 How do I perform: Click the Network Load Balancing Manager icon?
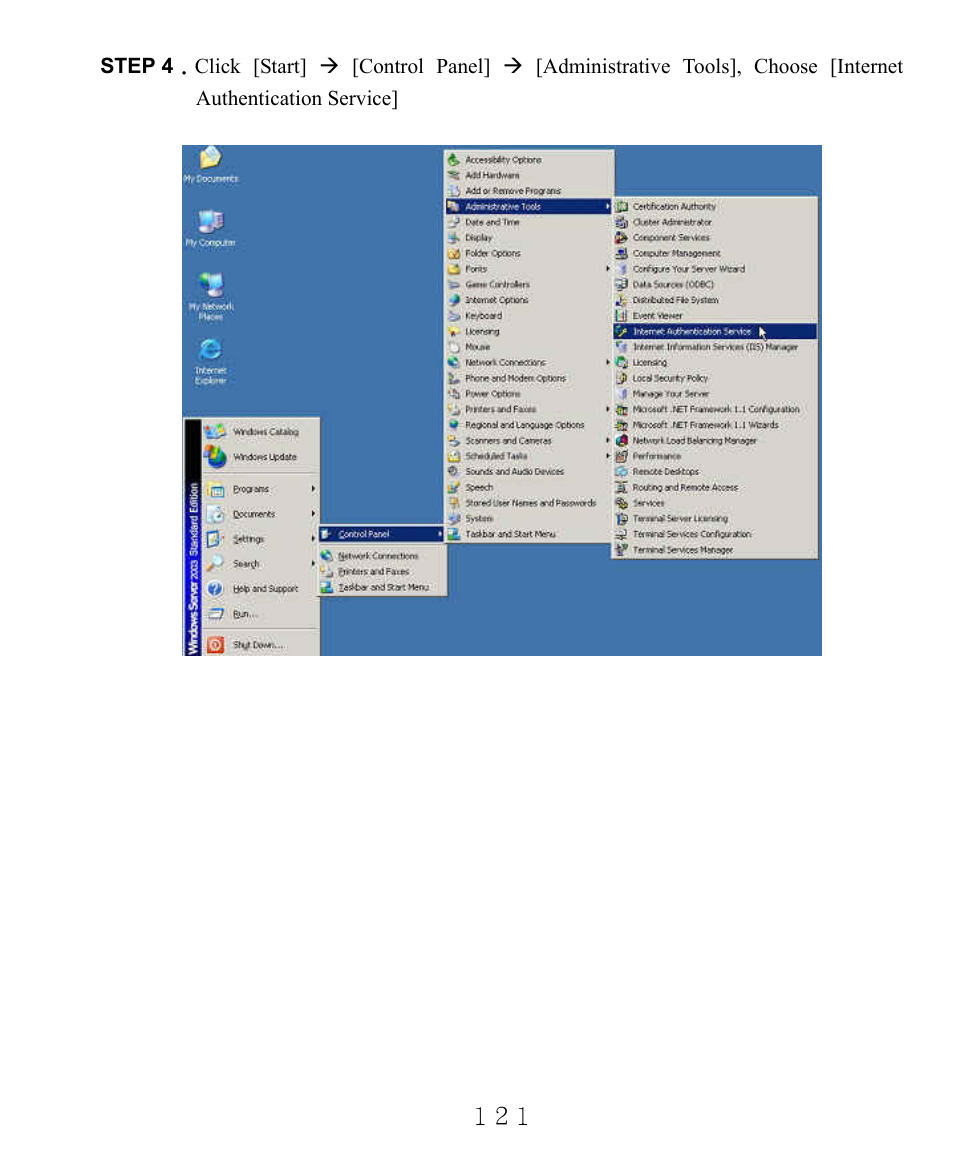(x=622, y=440)
